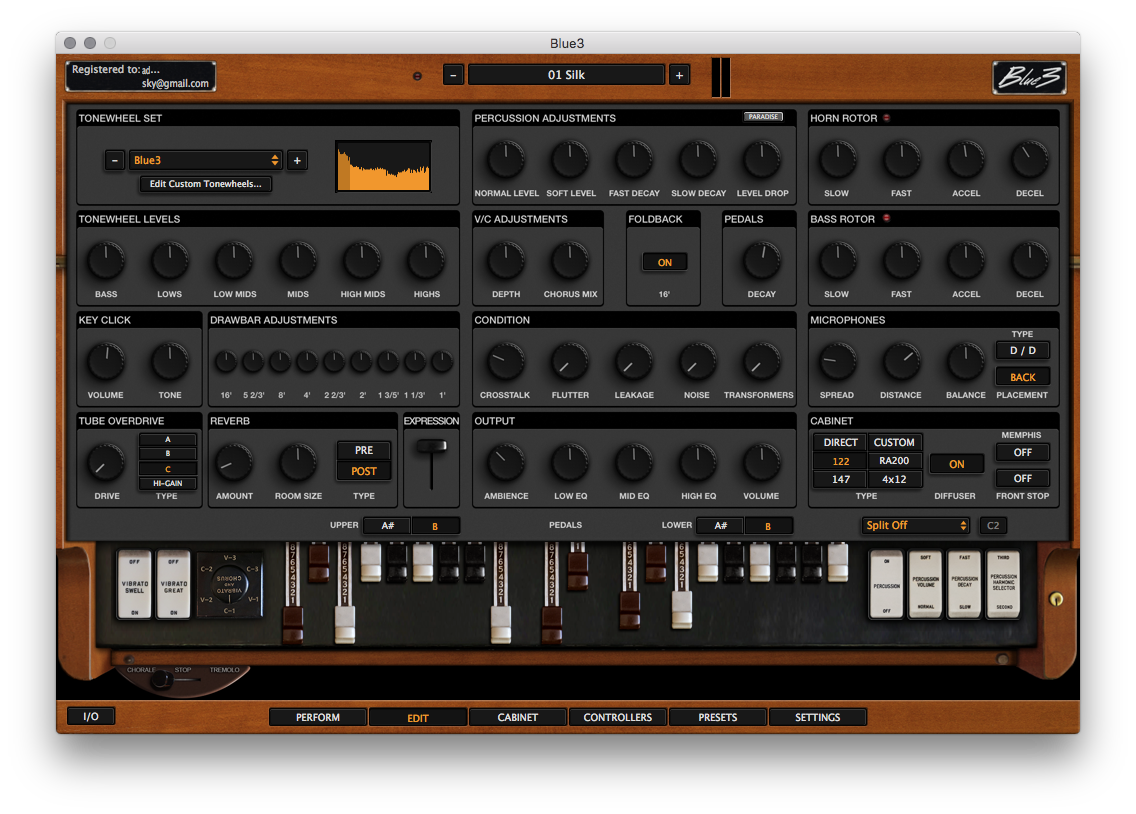Toggle the Foldback 16' ON button

tap(664, 262)
